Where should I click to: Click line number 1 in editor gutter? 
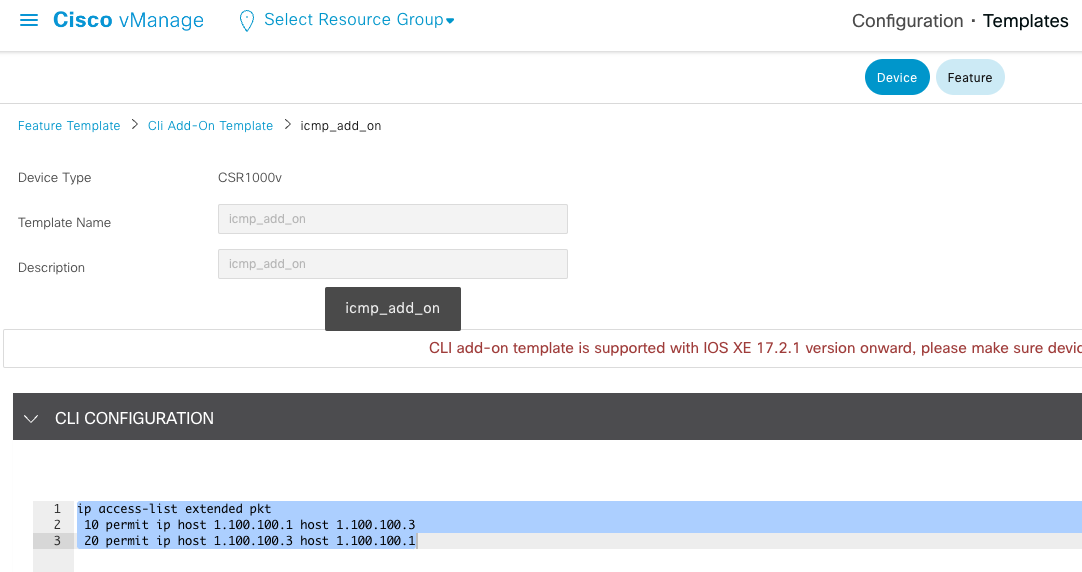[x=57, y=509]
